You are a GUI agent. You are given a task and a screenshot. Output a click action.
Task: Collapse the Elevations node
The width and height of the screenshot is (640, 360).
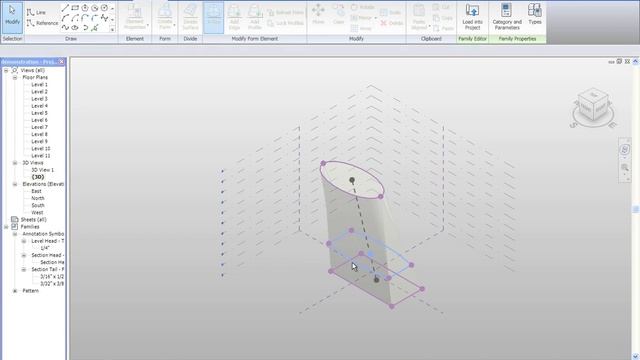[x=15, y=184]
